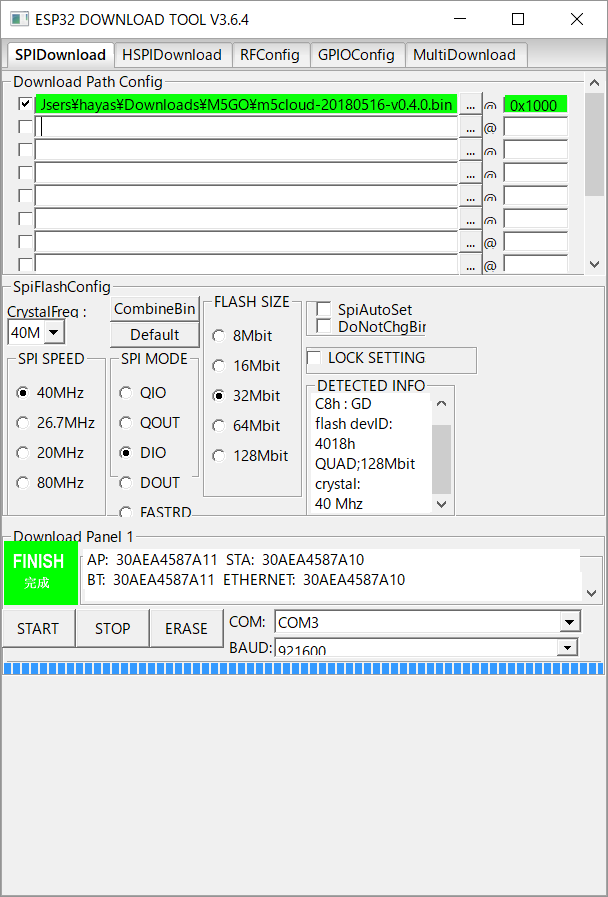This screenshot has width=608, height=897.
Task: Expand the MAC address info down arrow
Action: pyautogui.click(x=592, y=593)
